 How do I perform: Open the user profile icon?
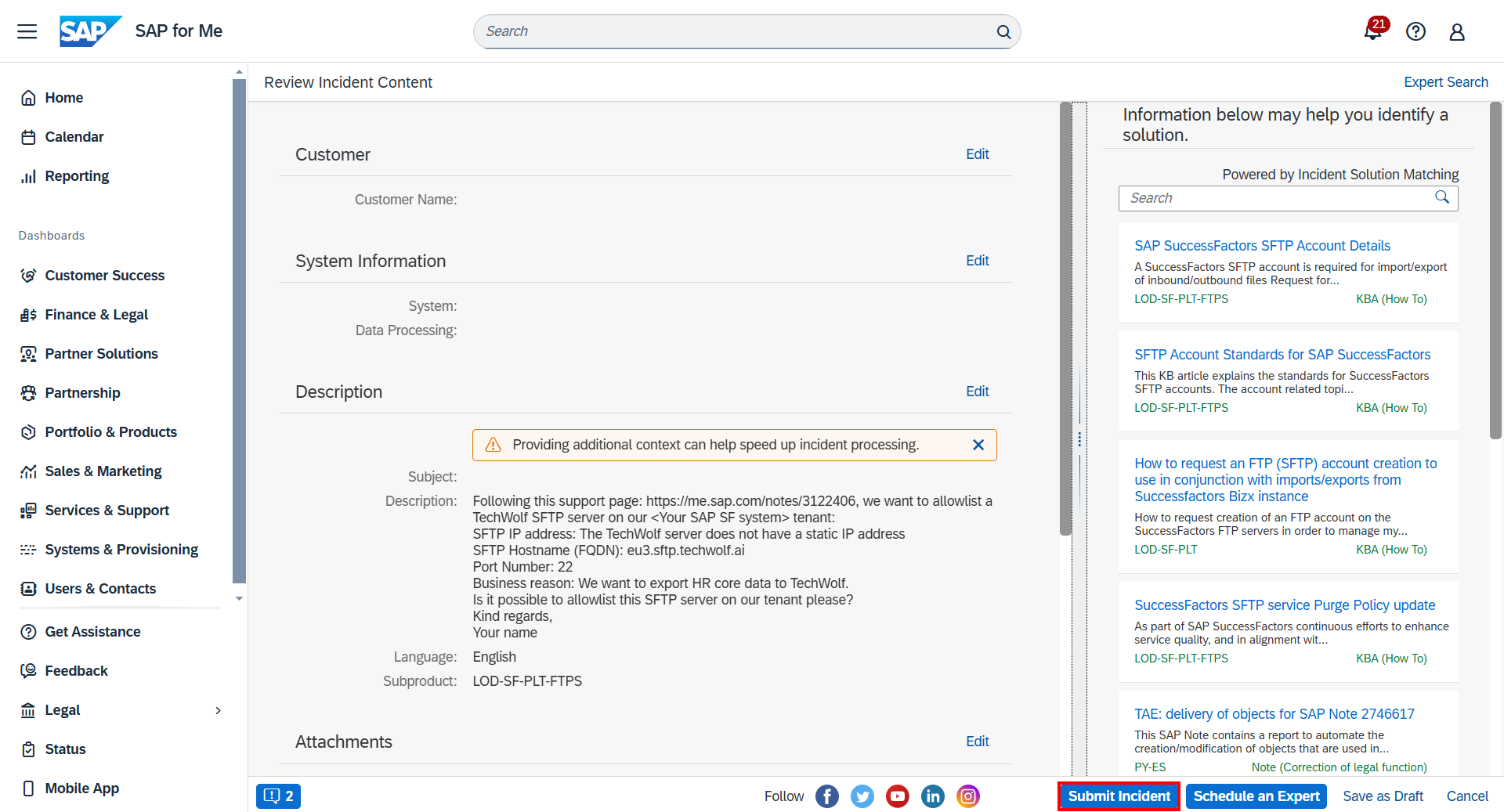[1457, 31]
